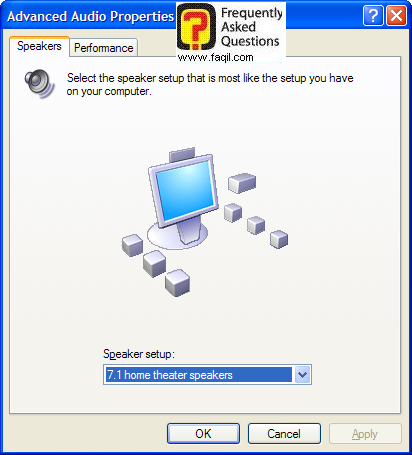Click the blue monitor screen in the speaker diagram

point(185,191)
